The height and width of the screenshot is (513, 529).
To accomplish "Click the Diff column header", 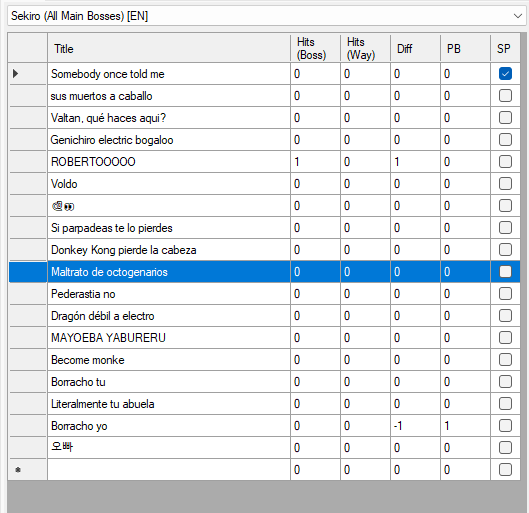I will [x=415, y=48].
